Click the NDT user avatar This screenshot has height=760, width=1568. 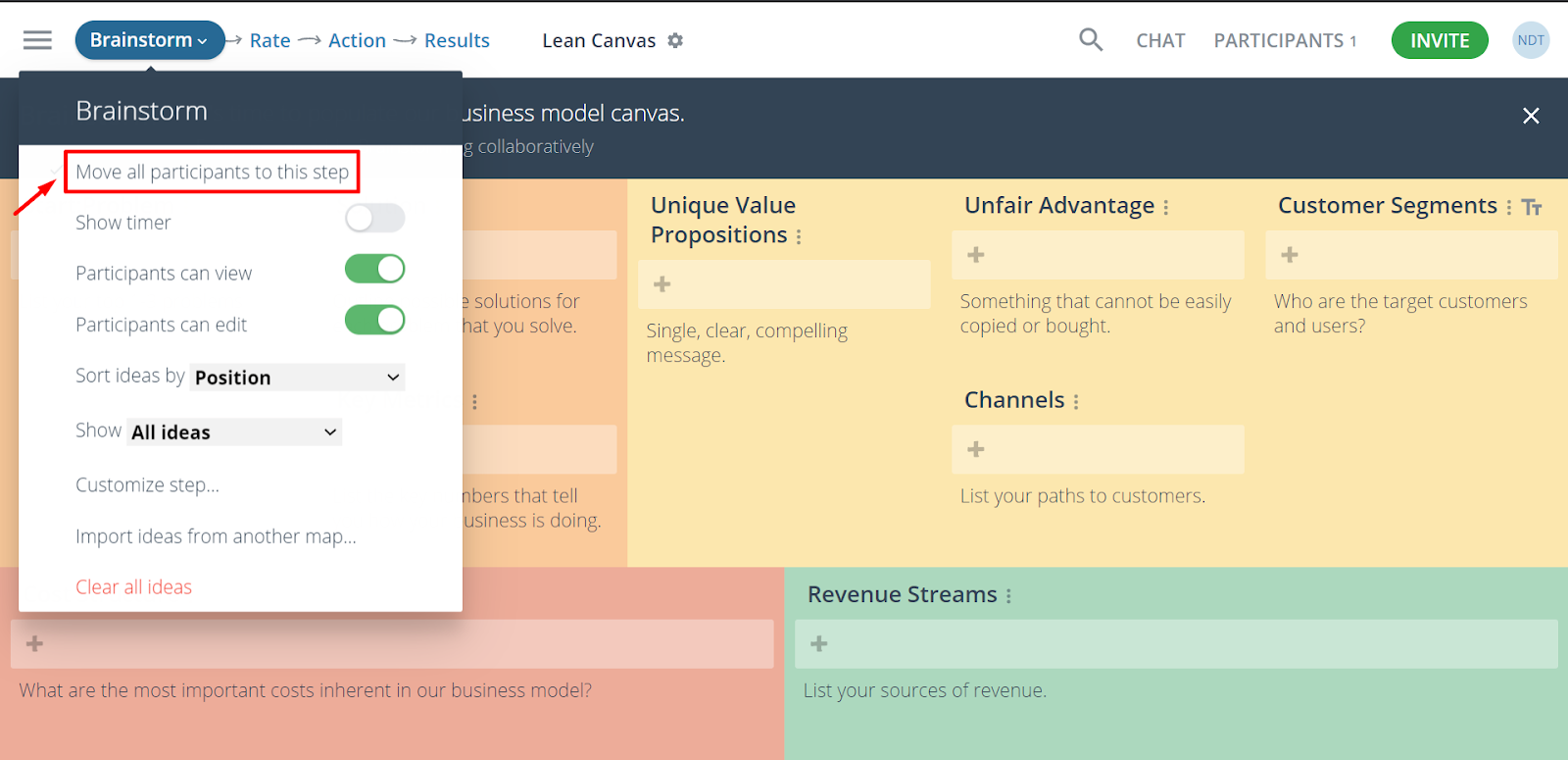tap(1530, 40)
